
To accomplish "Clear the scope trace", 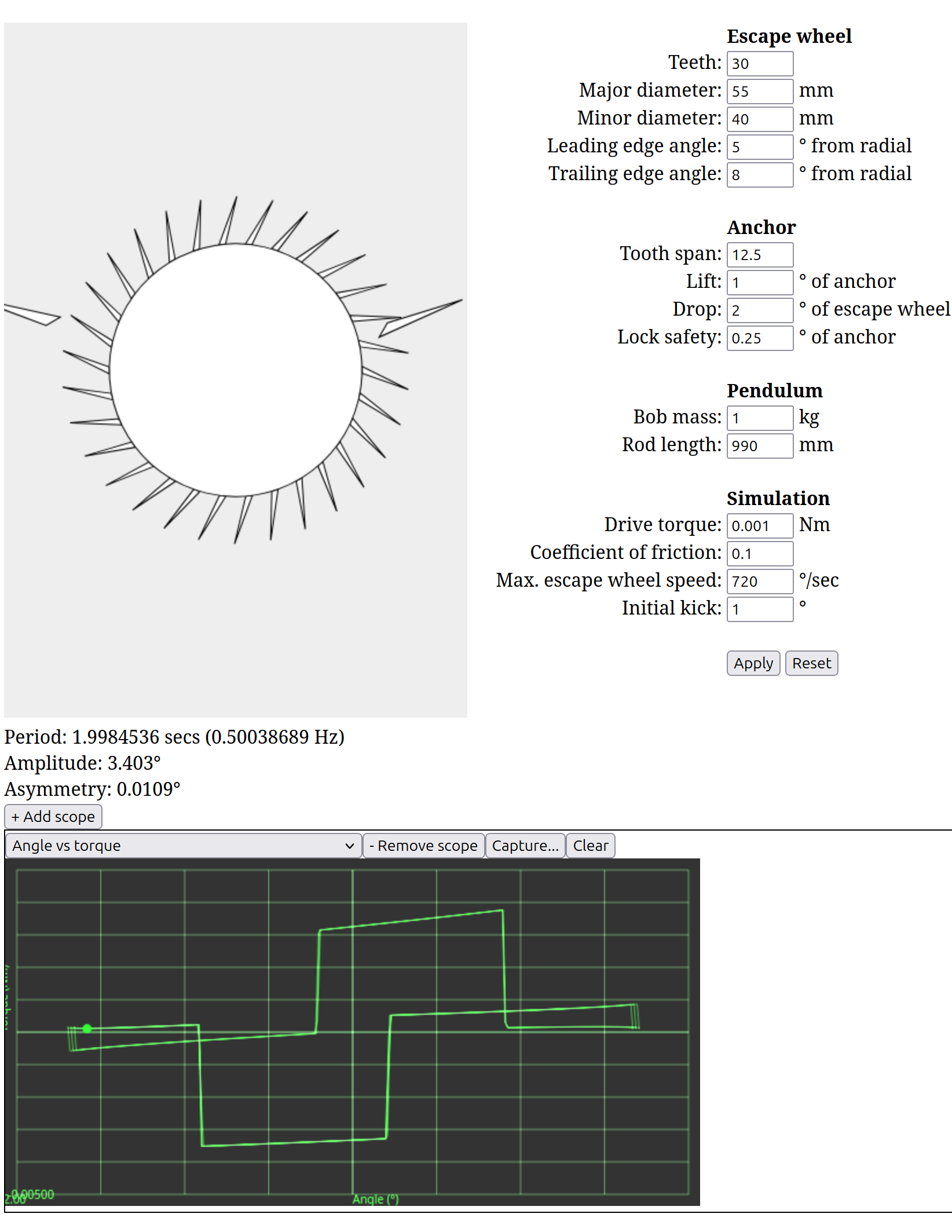I will (590, 846).
